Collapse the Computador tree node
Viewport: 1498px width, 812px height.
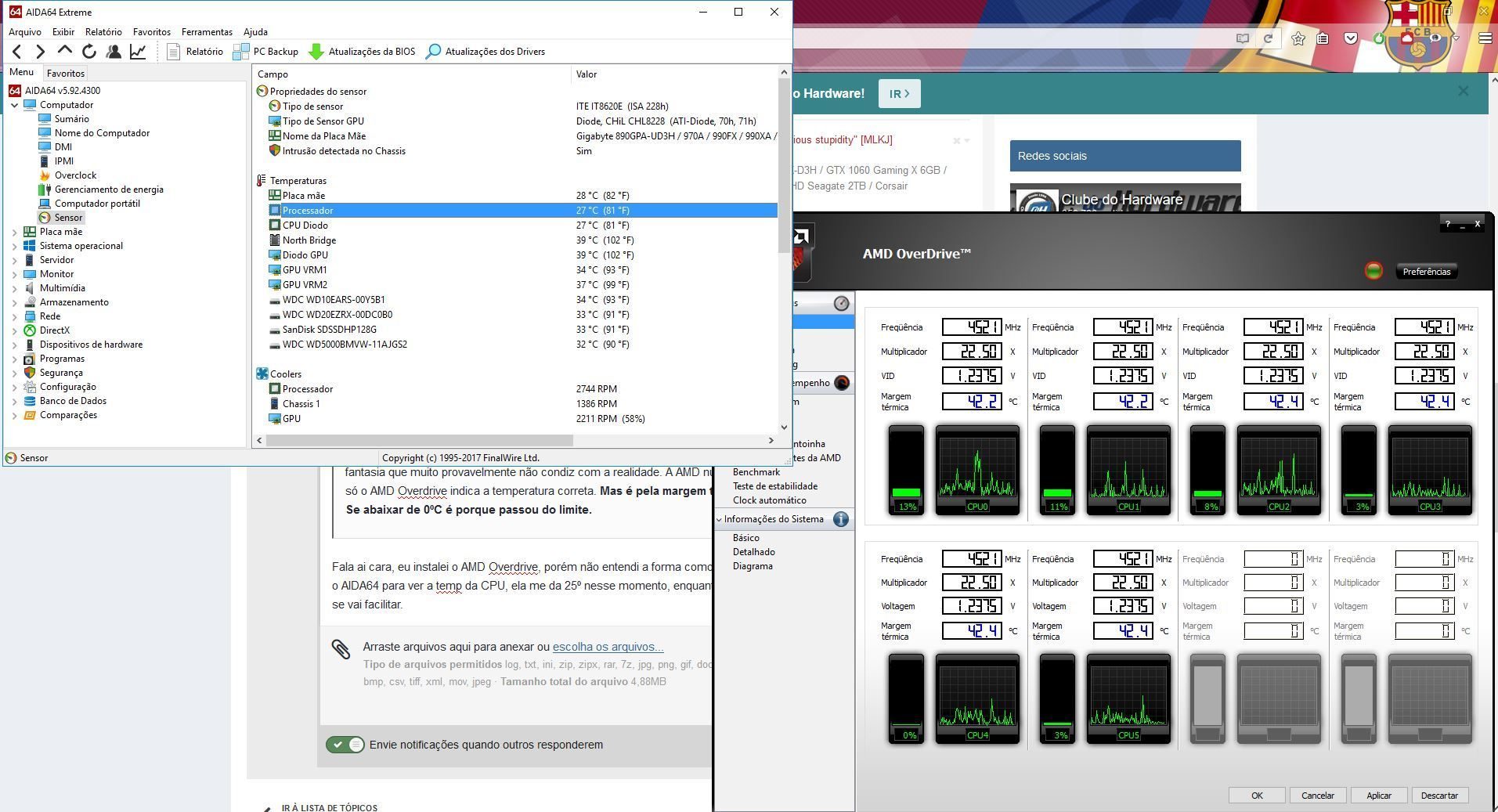pyautogui.click(x=14, y=105)
